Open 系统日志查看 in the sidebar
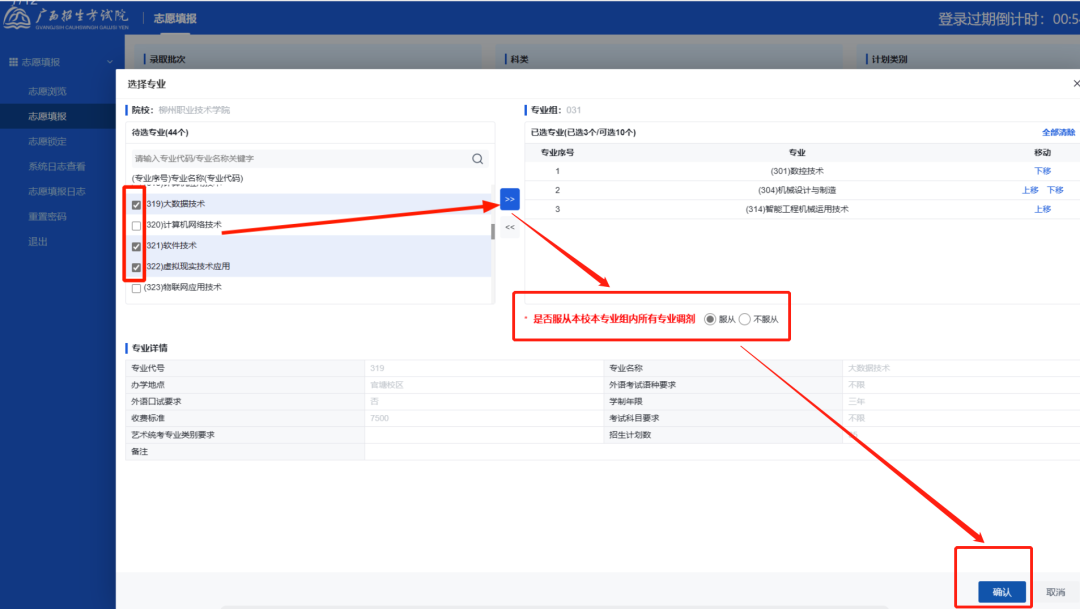1080x609 pixels. pos(56,166)
